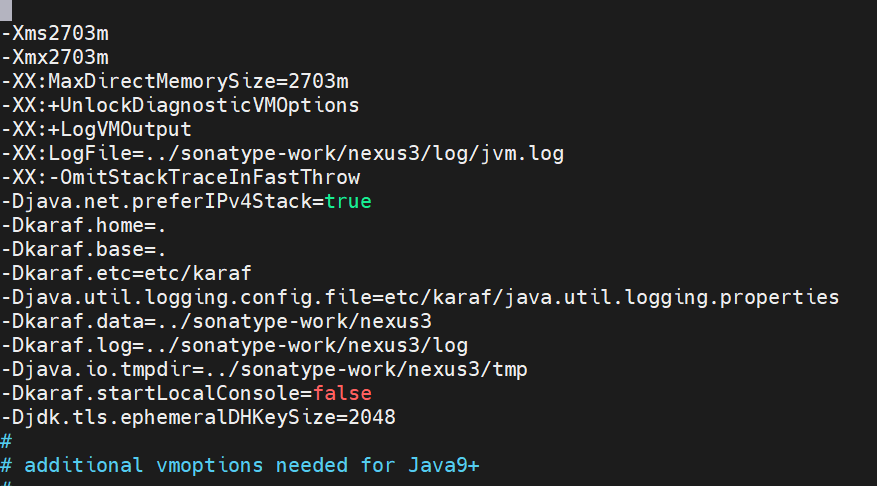The height and width of the screenshot is (486, 877).
Task: Click the -Dkaraf.home=. line
Action: pos(84,226)
